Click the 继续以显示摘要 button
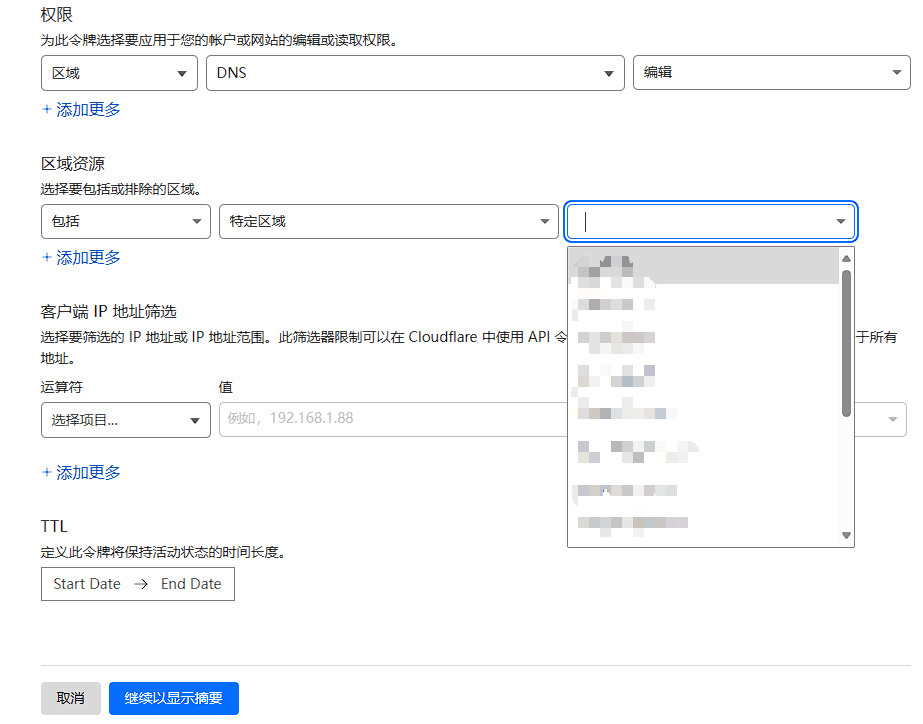This screenshot has height=724, width=923. 174,698
